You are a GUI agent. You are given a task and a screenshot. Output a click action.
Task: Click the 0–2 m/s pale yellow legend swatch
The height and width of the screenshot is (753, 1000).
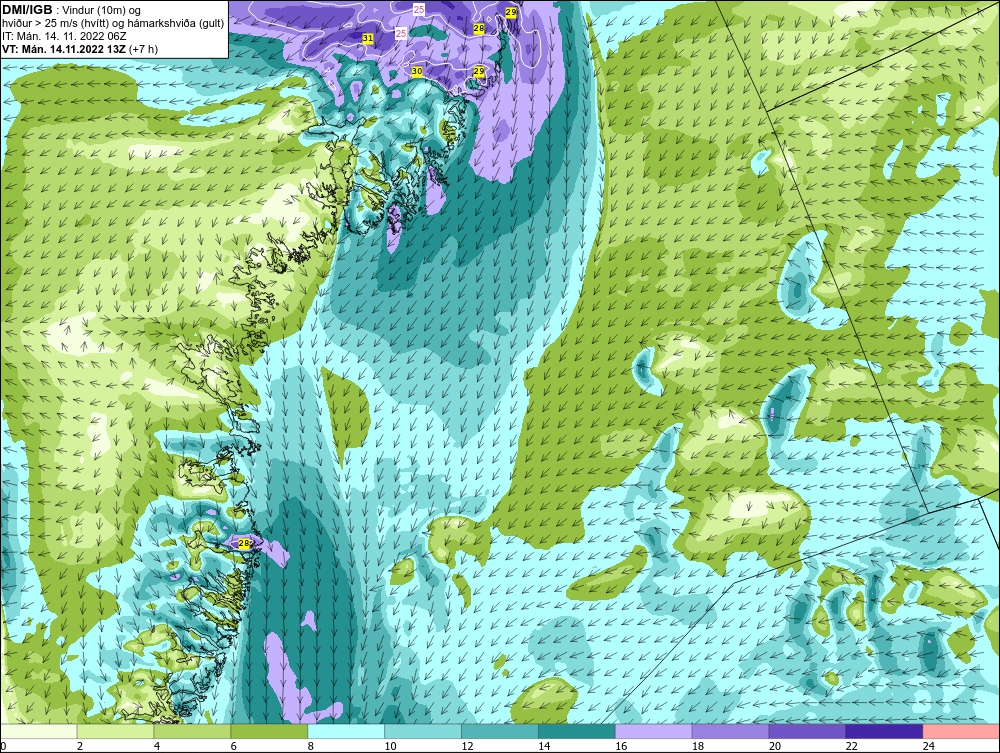tap(39, 731)
